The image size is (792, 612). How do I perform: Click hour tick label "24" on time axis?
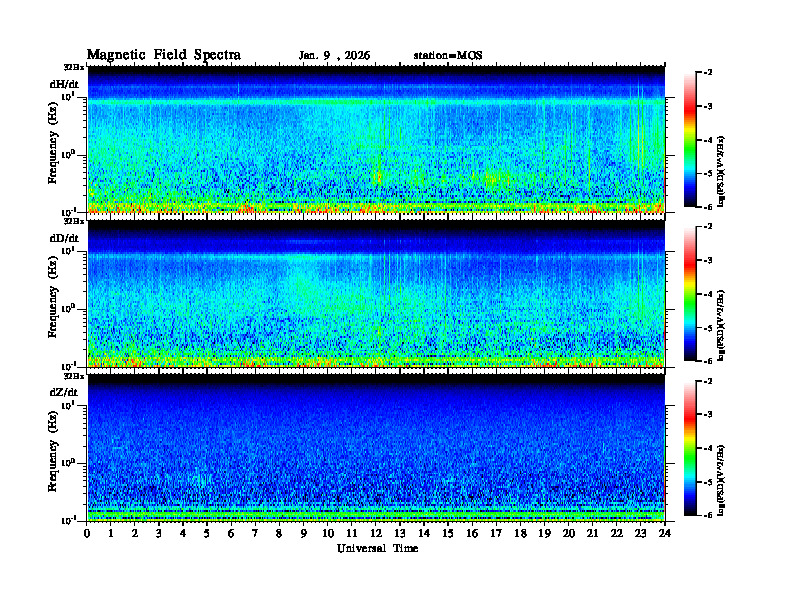click(x=665, y=533)
